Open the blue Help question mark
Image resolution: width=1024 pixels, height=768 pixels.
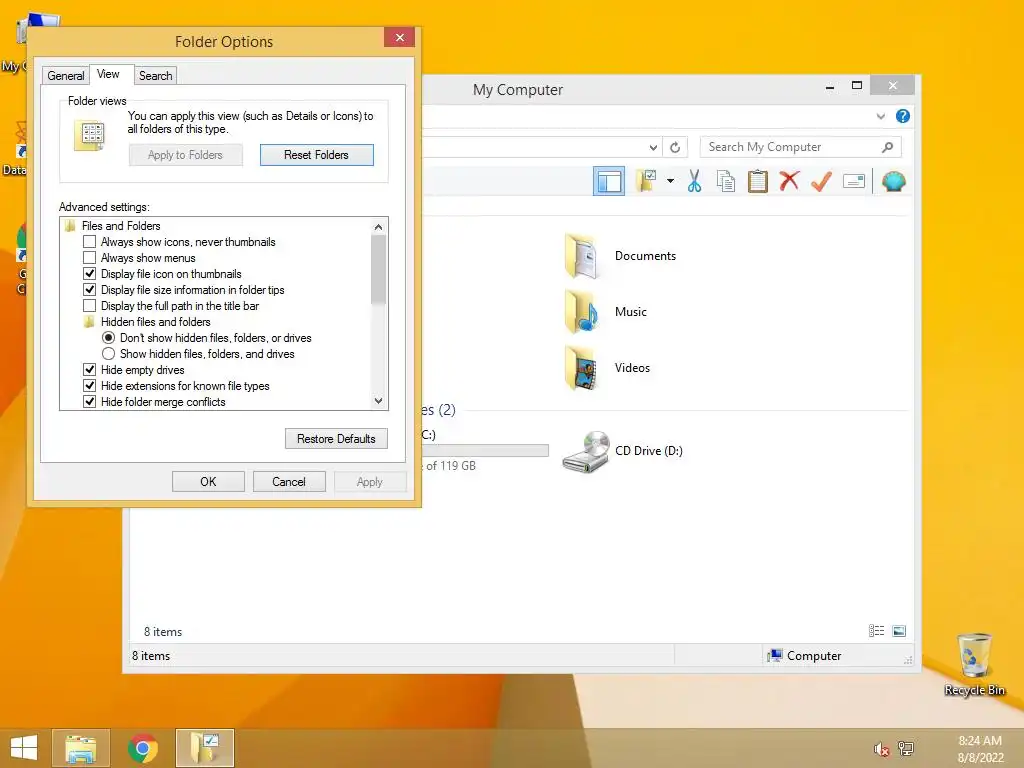903,116
